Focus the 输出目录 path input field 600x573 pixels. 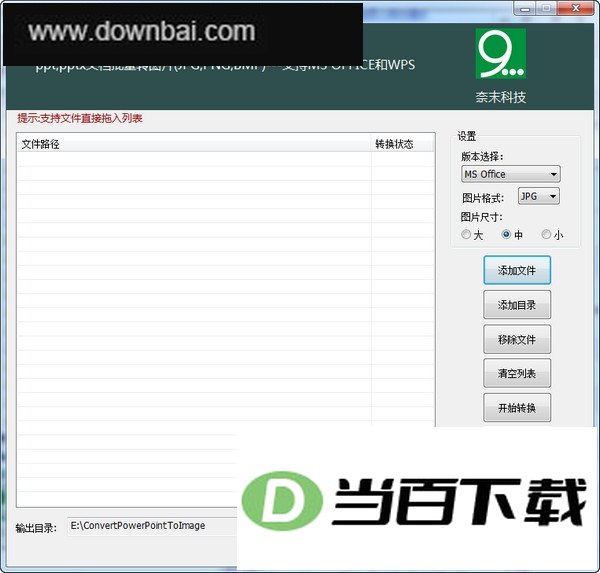[x=152, y=526]
